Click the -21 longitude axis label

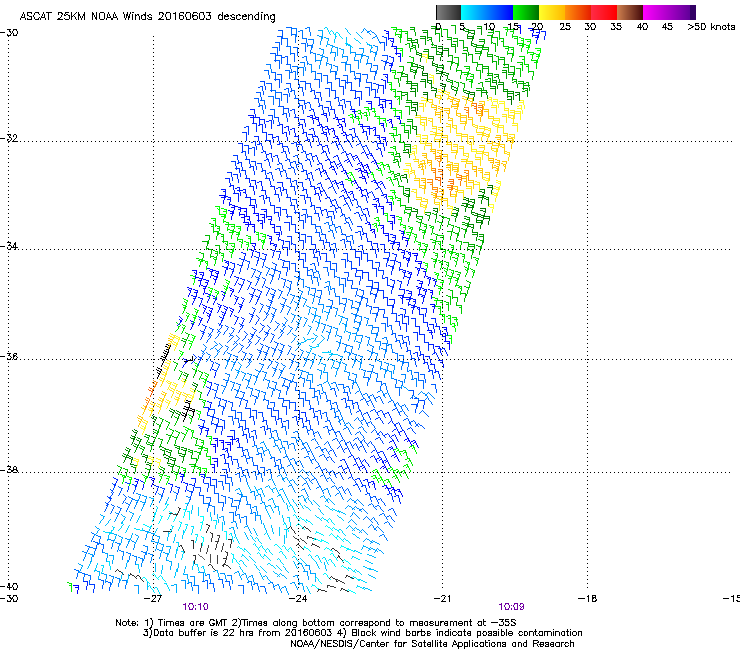pyautogui.click(x=442, y=599)
